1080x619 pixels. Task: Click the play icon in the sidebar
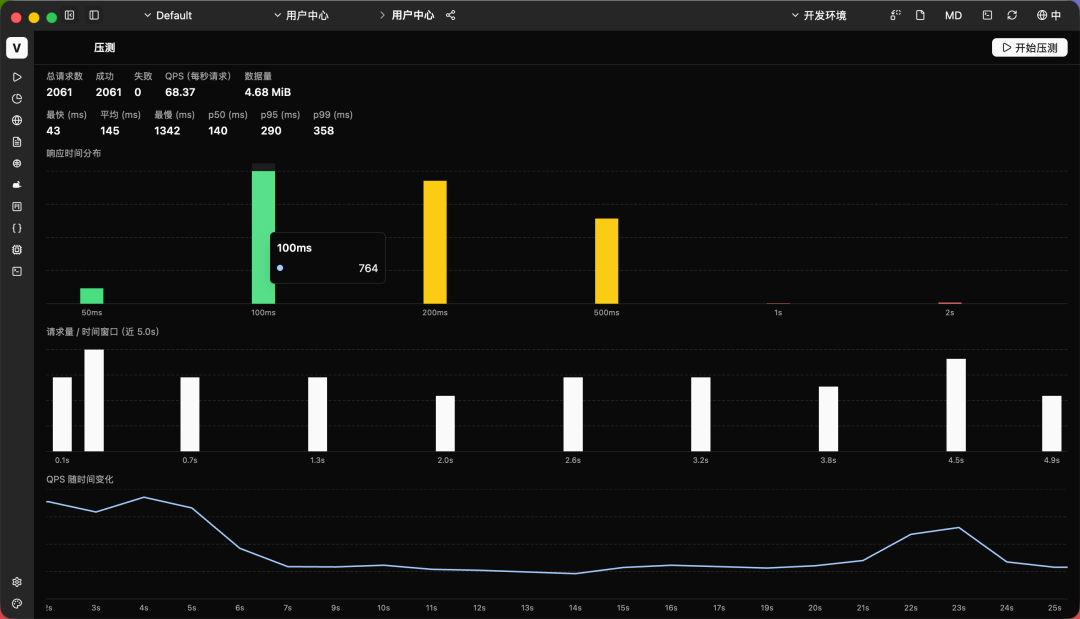coord(17,77)
